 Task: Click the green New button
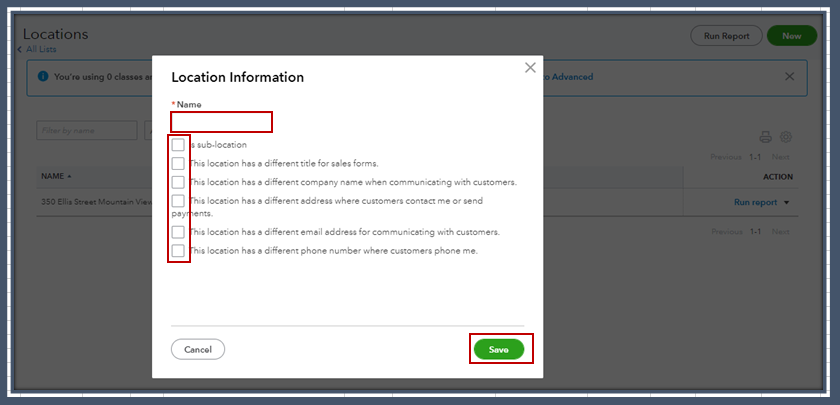[x=792, y=36]
